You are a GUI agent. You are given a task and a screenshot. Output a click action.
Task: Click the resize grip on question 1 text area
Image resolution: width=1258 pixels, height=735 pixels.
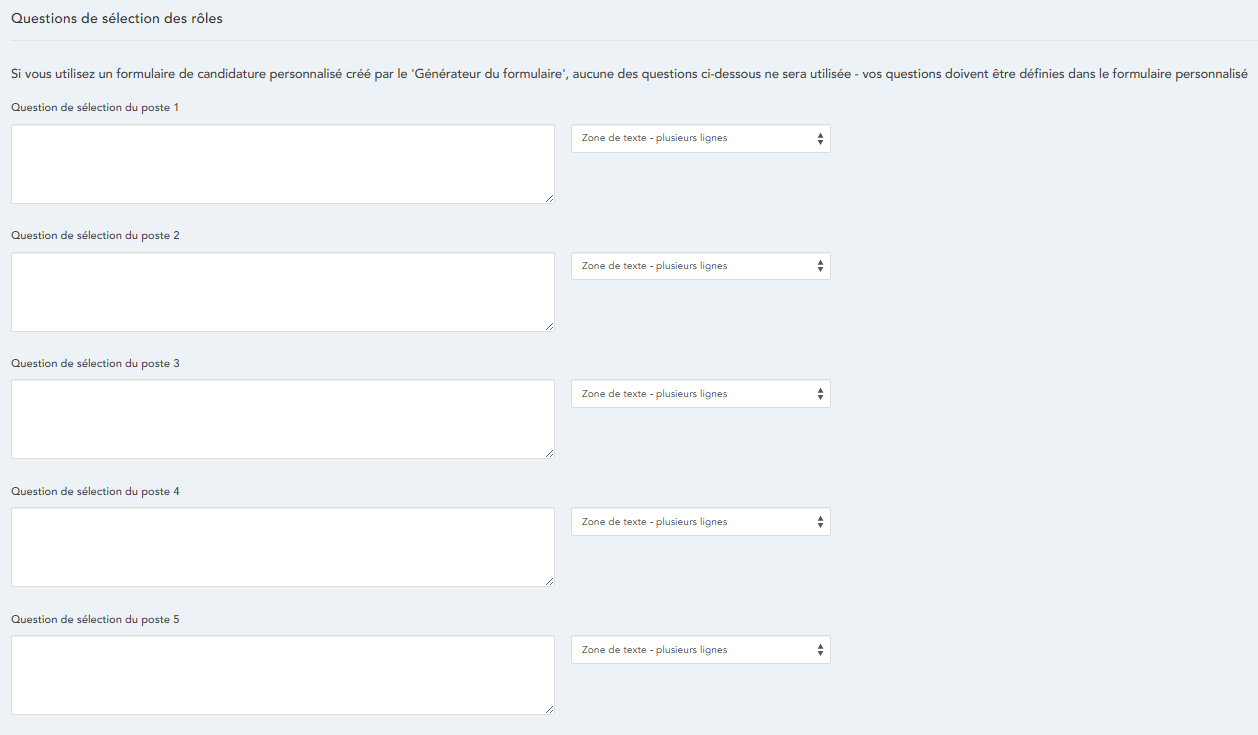pyautogui.click(x=549, y=198)
